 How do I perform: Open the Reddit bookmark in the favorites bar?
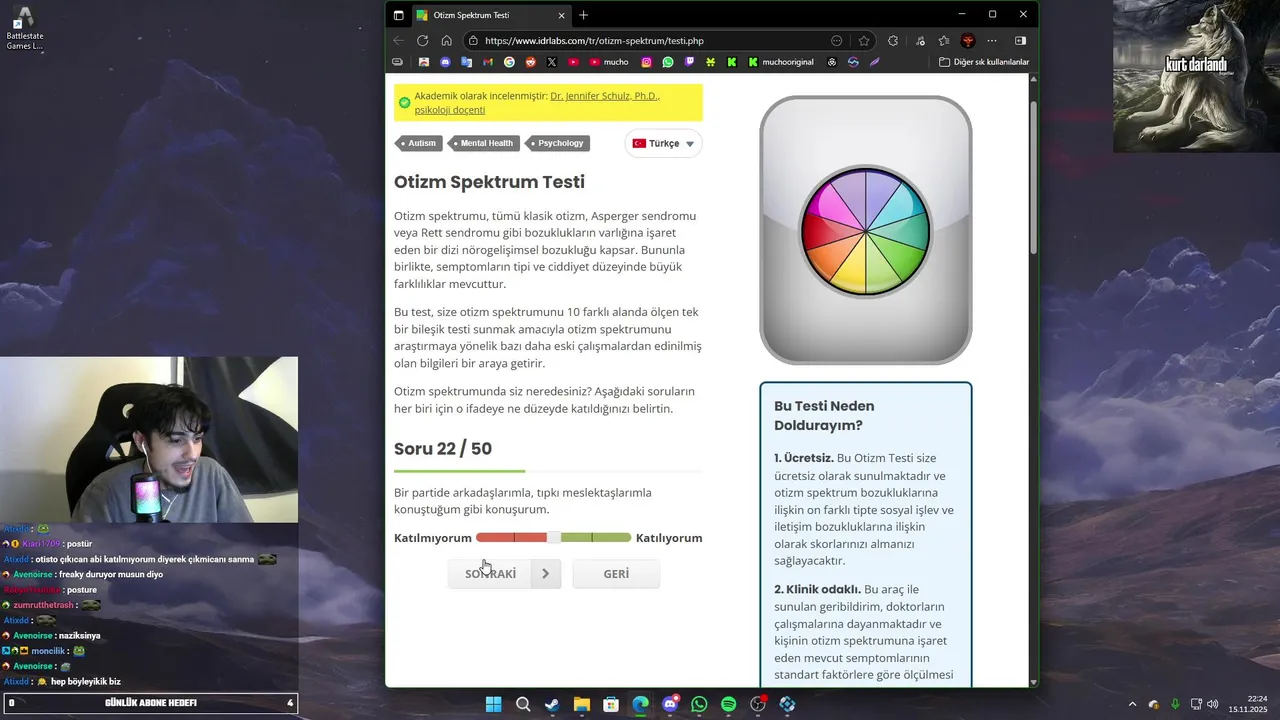530,62
